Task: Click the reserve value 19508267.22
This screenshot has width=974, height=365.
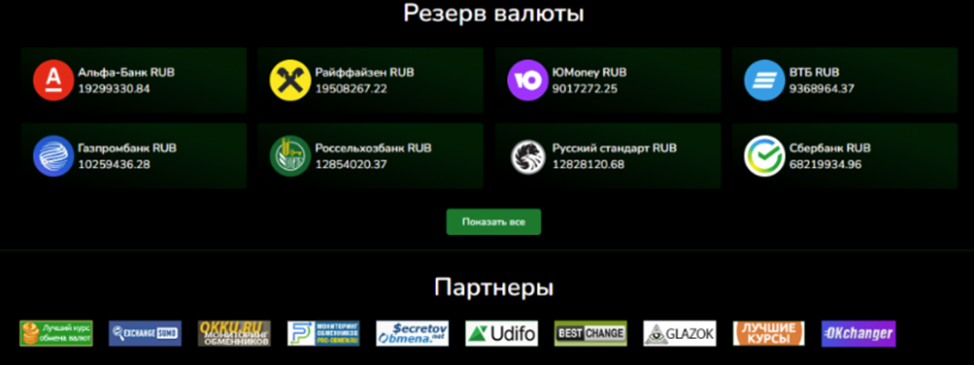Action: point(351,89)
